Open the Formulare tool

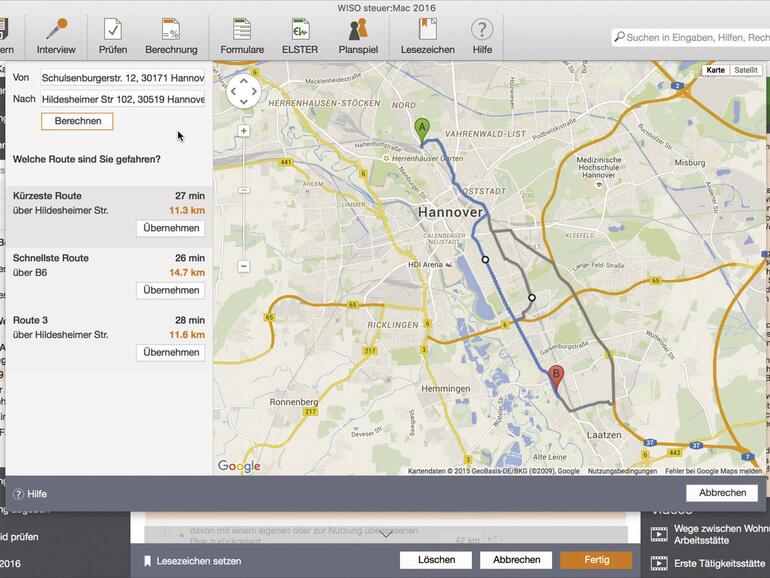[242, 36]
